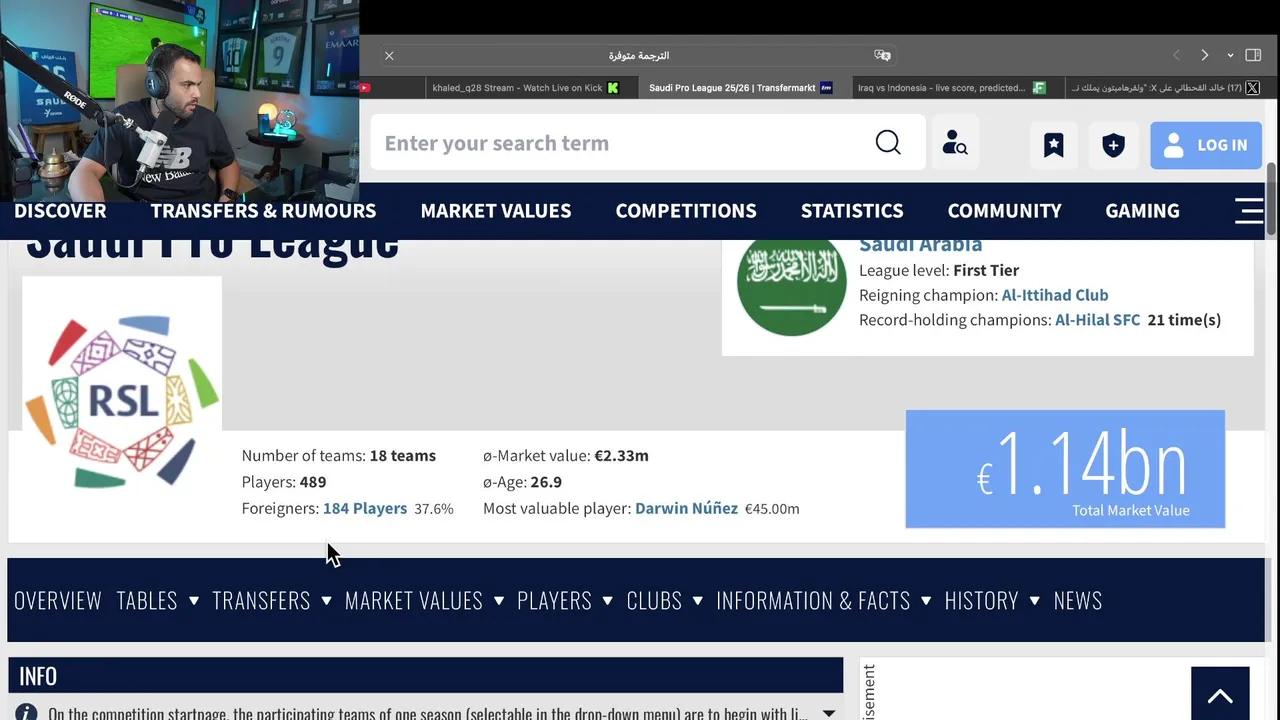Click the RSL league logo

click(x=122, y=403)
